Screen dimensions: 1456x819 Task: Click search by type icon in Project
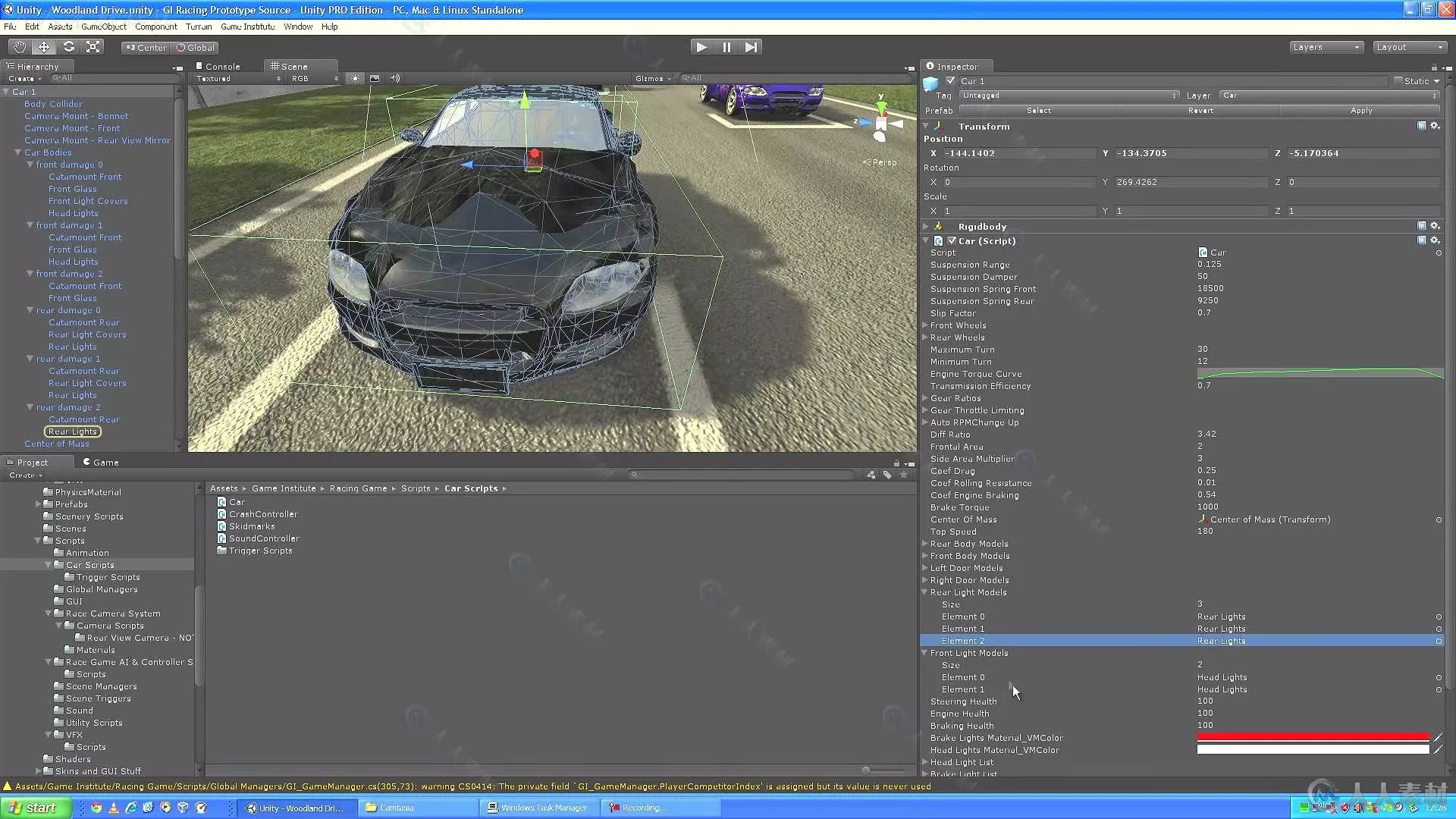tap(871, 475)
